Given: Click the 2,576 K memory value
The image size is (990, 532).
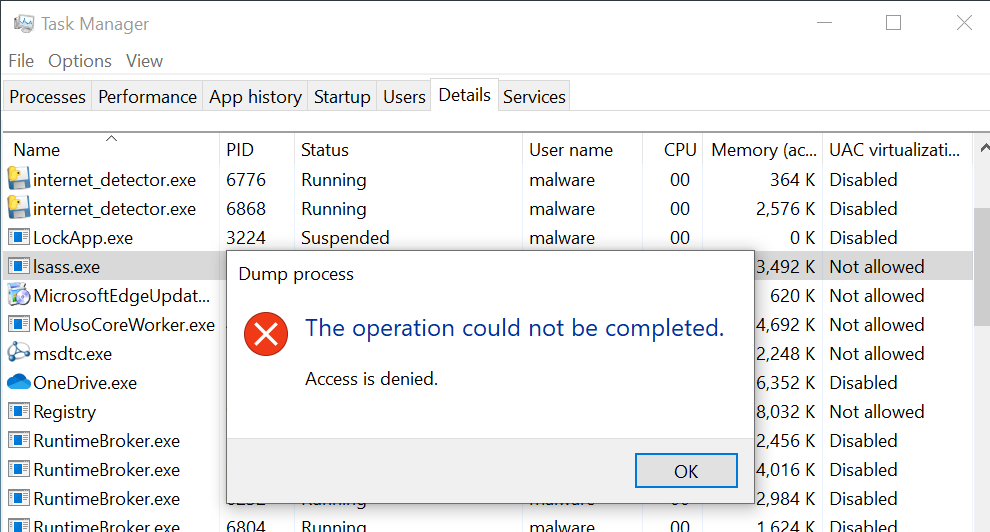Looking at the screenshot, I should click(785, 209).
